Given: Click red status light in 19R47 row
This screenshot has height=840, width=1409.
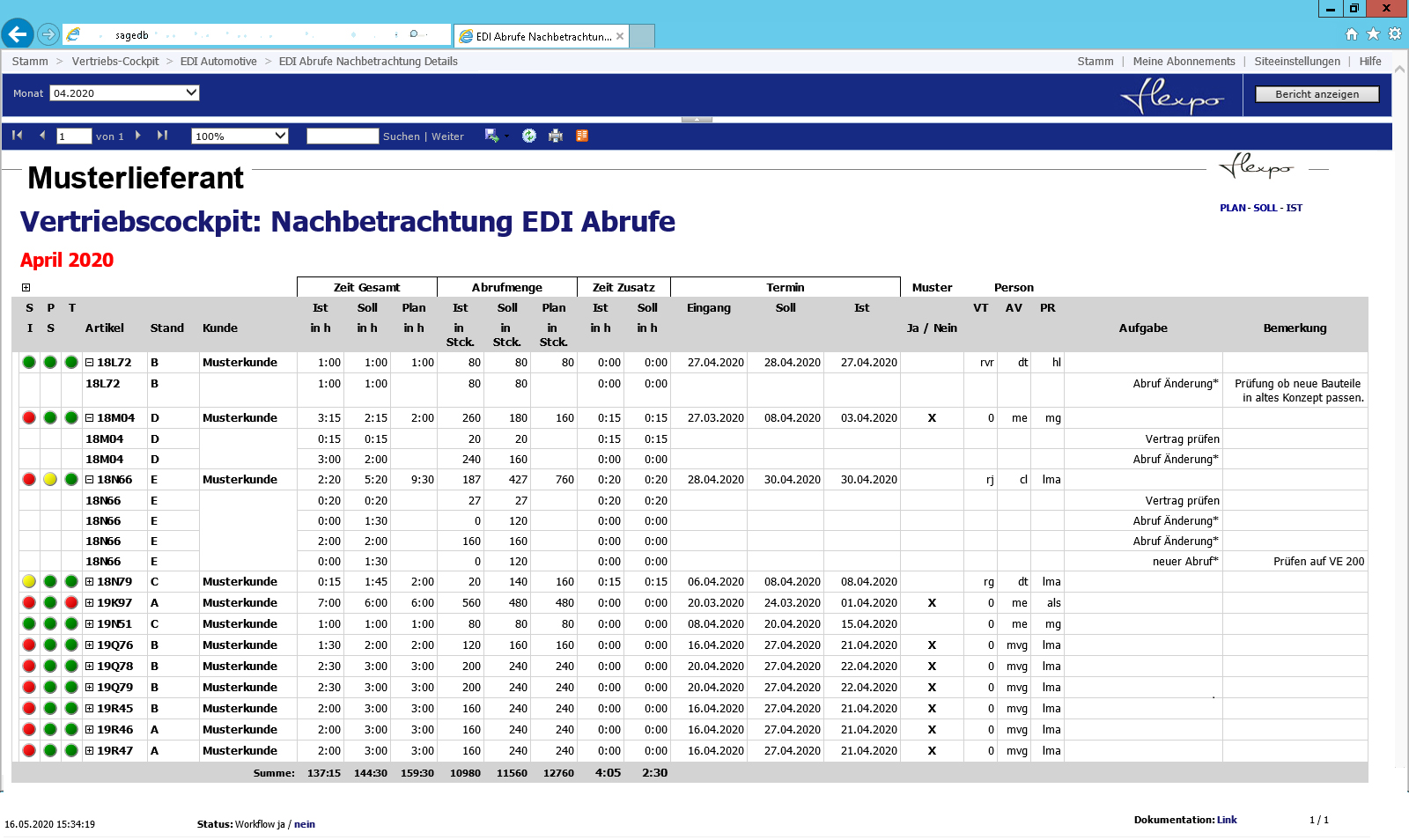Looking at the screenshot, I should pyautogui.click(x=29, y=750).
